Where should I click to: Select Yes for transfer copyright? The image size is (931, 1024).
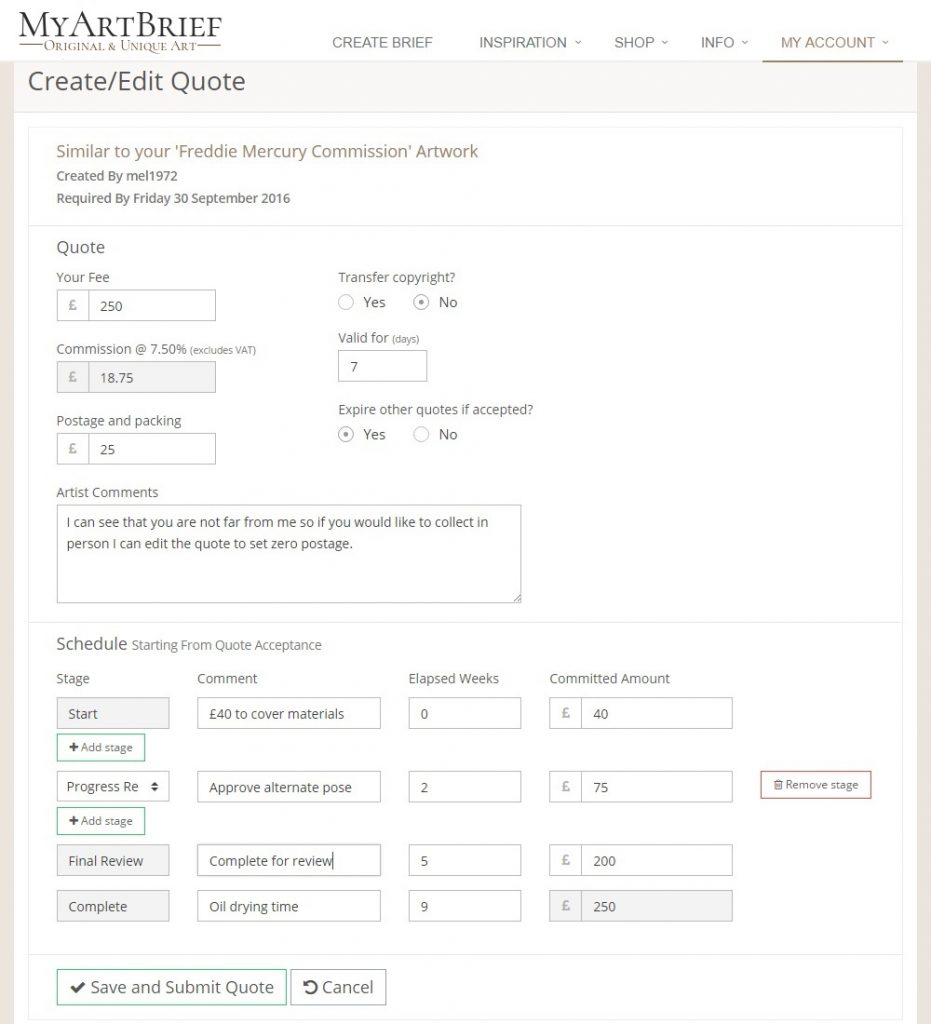[346, 302]
